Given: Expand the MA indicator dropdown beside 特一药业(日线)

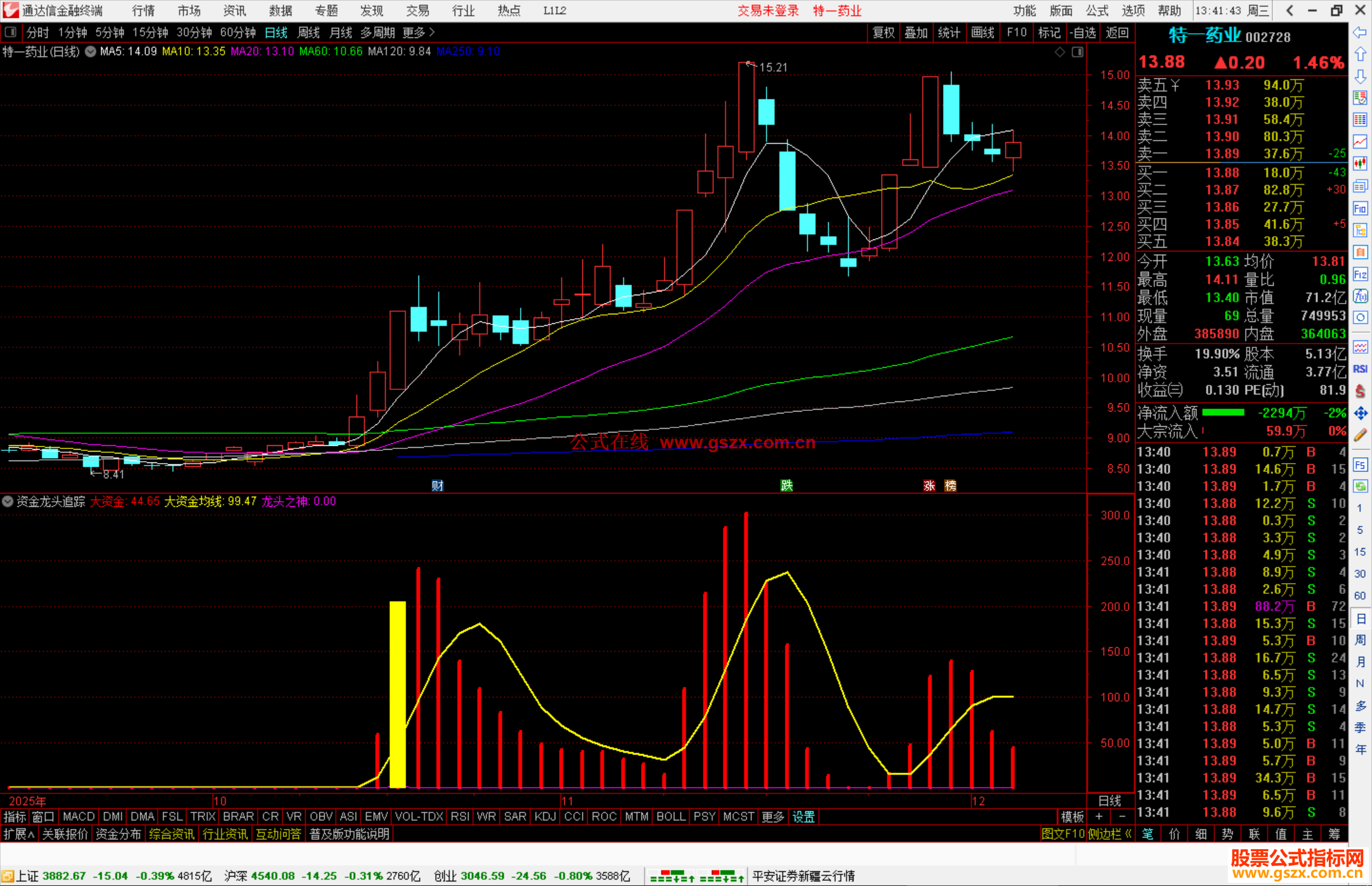Looking at the screenshot, I should [90, 52].
